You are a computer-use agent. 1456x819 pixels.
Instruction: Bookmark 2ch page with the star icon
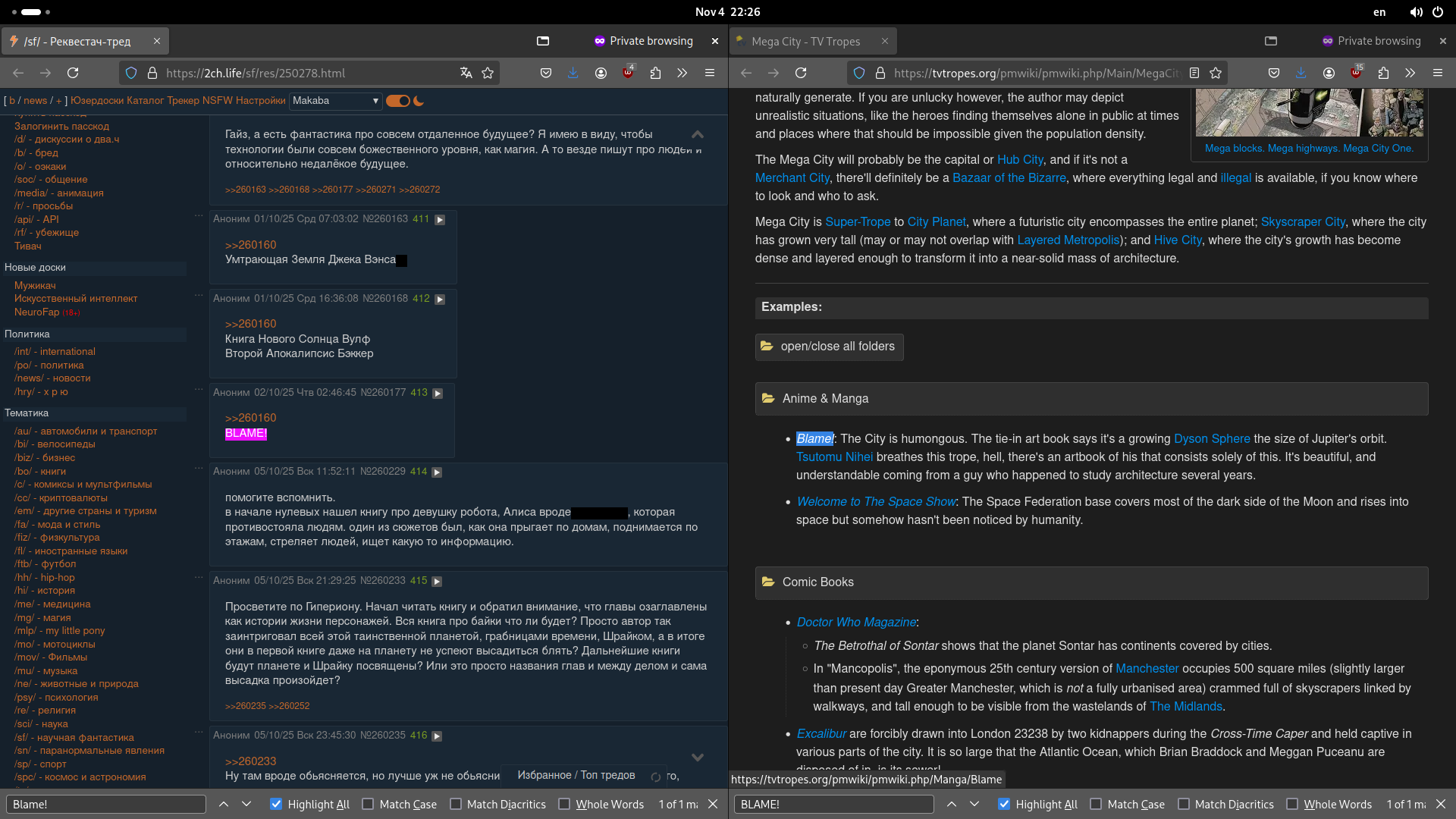[488, 73]
